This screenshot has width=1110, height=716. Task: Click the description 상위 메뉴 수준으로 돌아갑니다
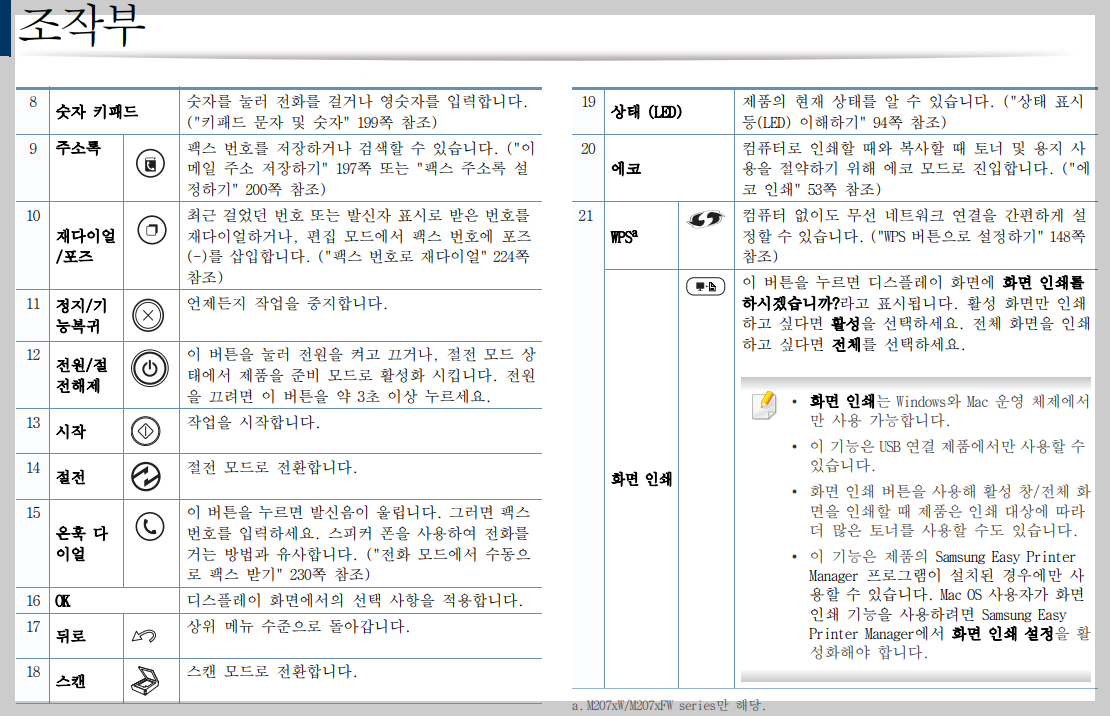pyautogui.click(x=299, y=627)
